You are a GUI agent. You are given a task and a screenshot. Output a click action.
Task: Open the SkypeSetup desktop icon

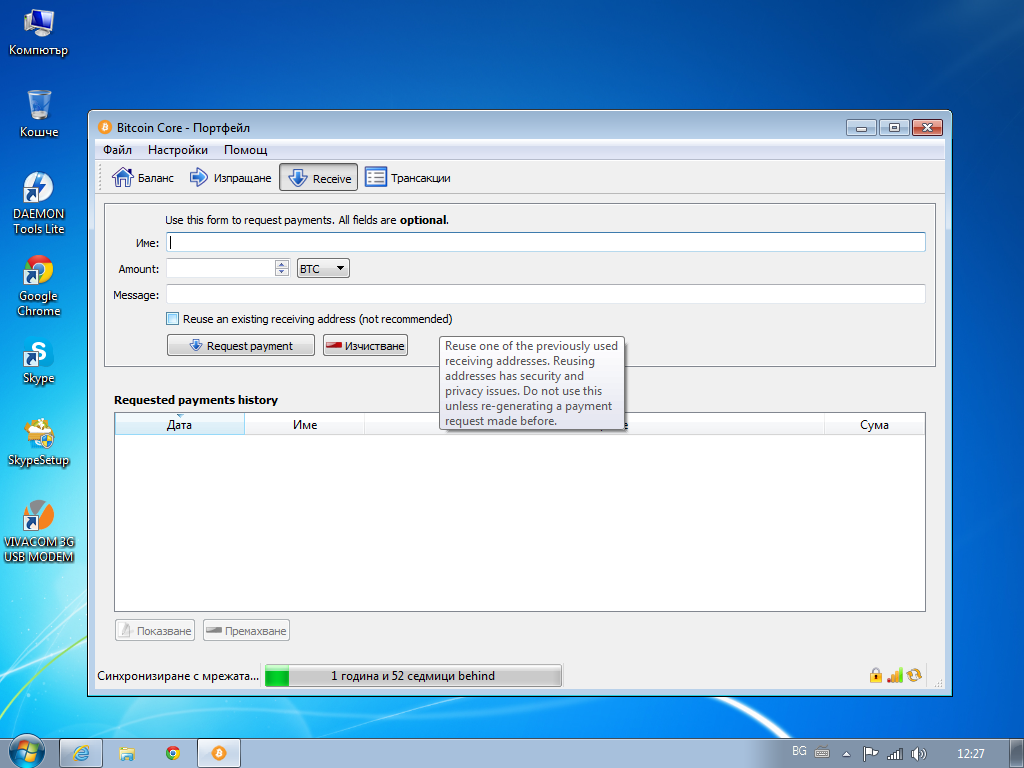click(39, 443)
